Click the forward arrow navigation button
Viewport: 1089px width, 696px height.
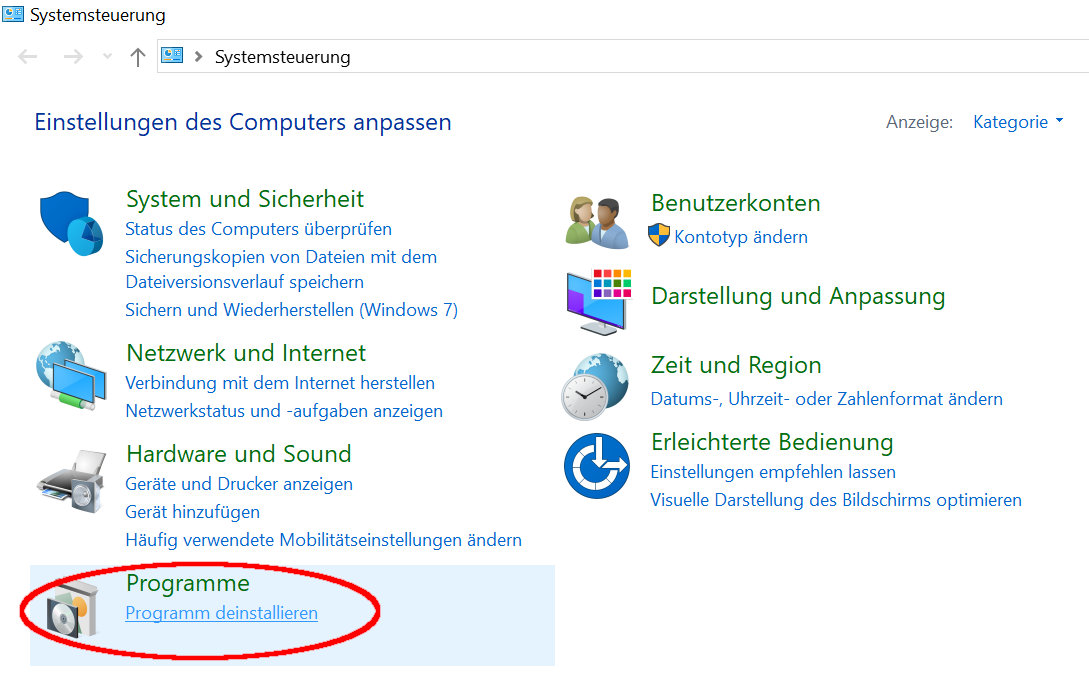point(73,56)
